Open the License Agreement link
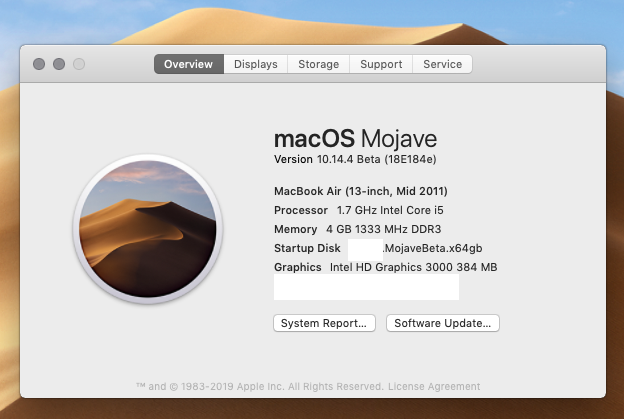This screenshot has height=419, width=624. (x=434, y=386)
